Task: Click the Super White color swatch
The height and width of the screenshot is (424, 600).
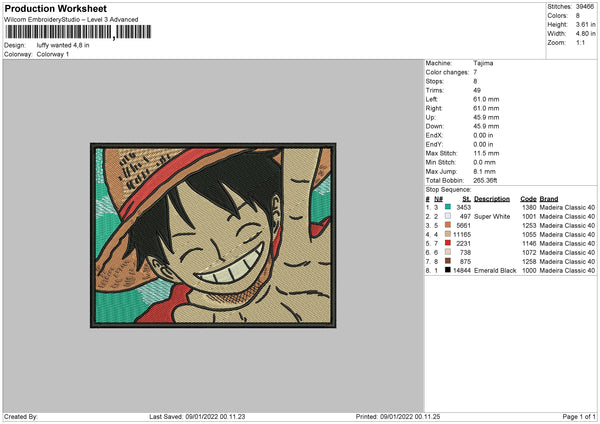Action: [448, 216]
